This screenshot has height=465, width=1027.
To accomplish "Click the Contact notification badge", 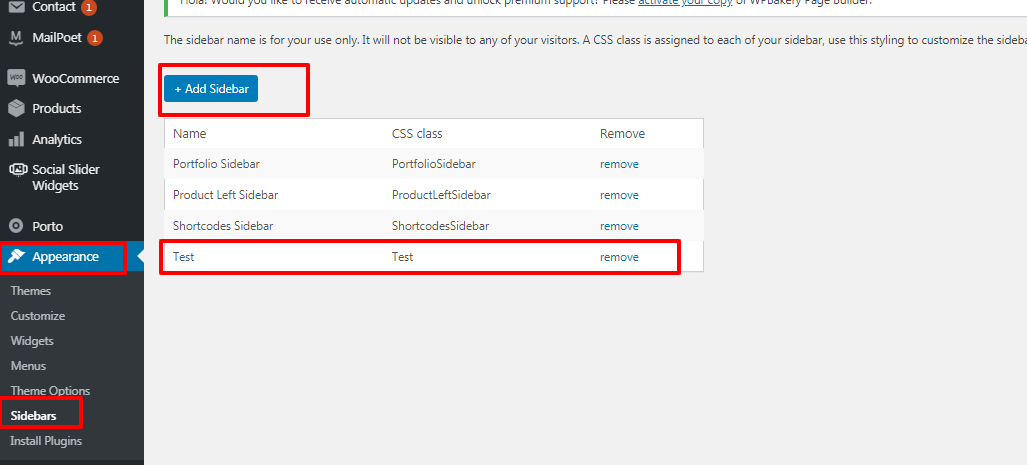I will point(89,8).
